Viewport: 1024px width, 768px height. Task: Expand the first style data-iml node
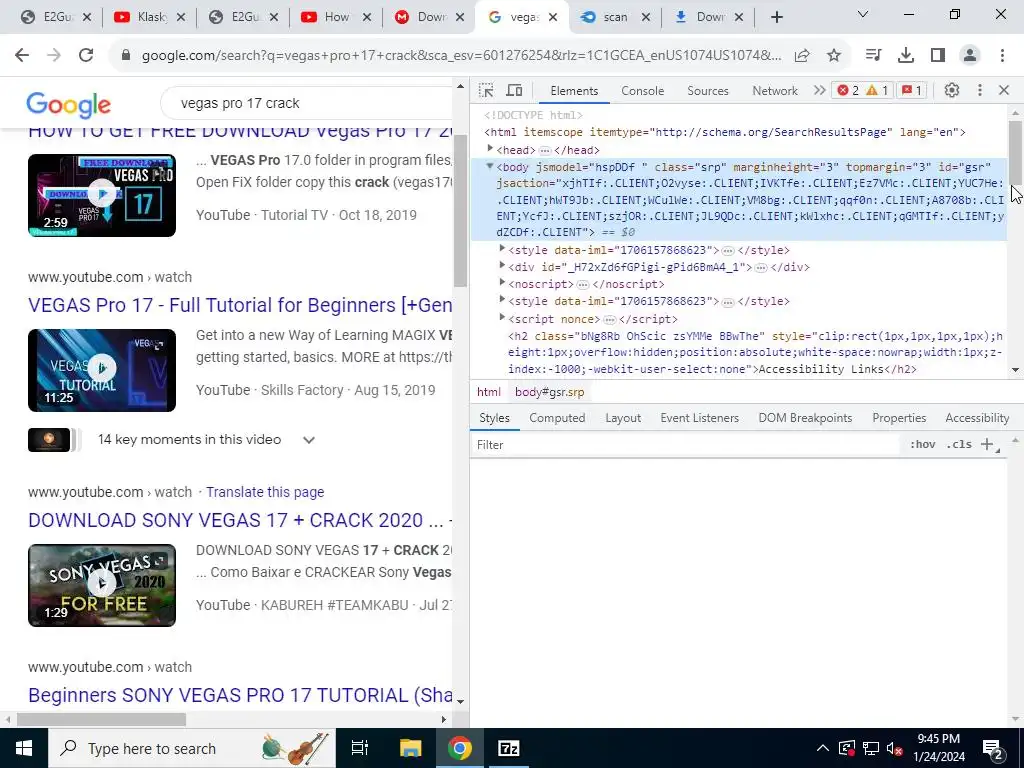point(502,249)
